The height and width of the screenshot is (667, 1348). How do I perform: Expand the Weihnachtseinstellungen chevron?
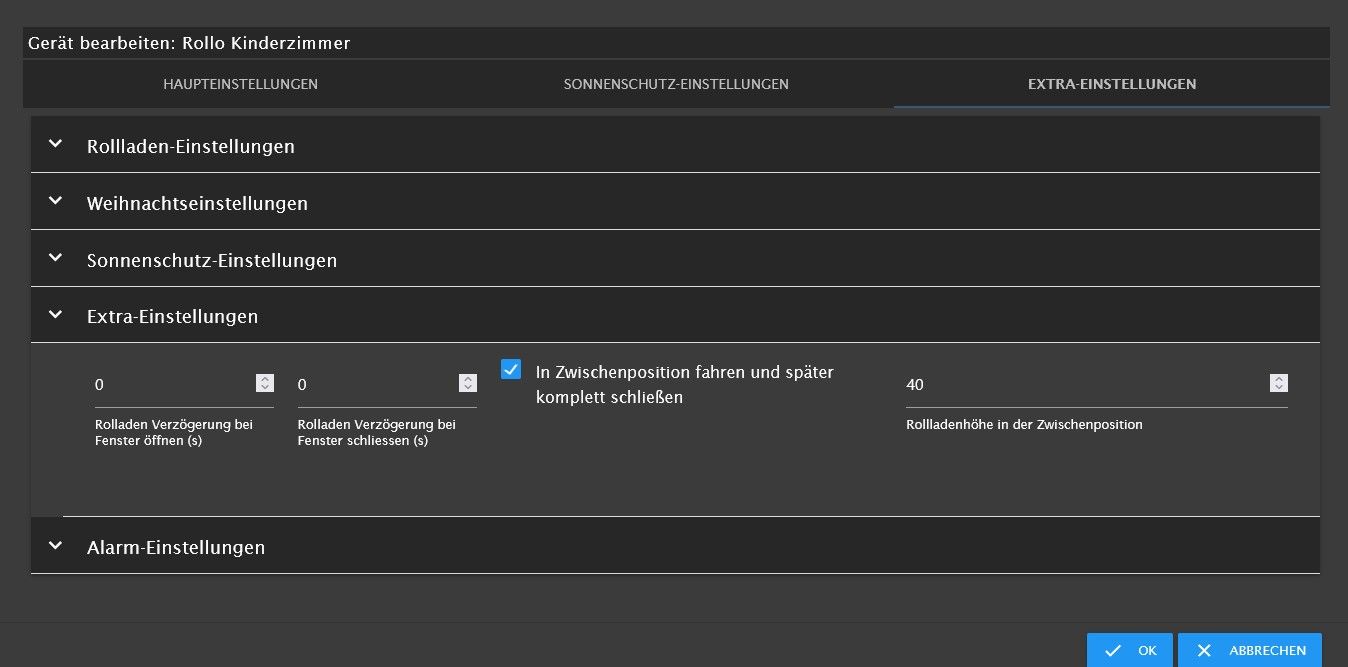point(55,201)
